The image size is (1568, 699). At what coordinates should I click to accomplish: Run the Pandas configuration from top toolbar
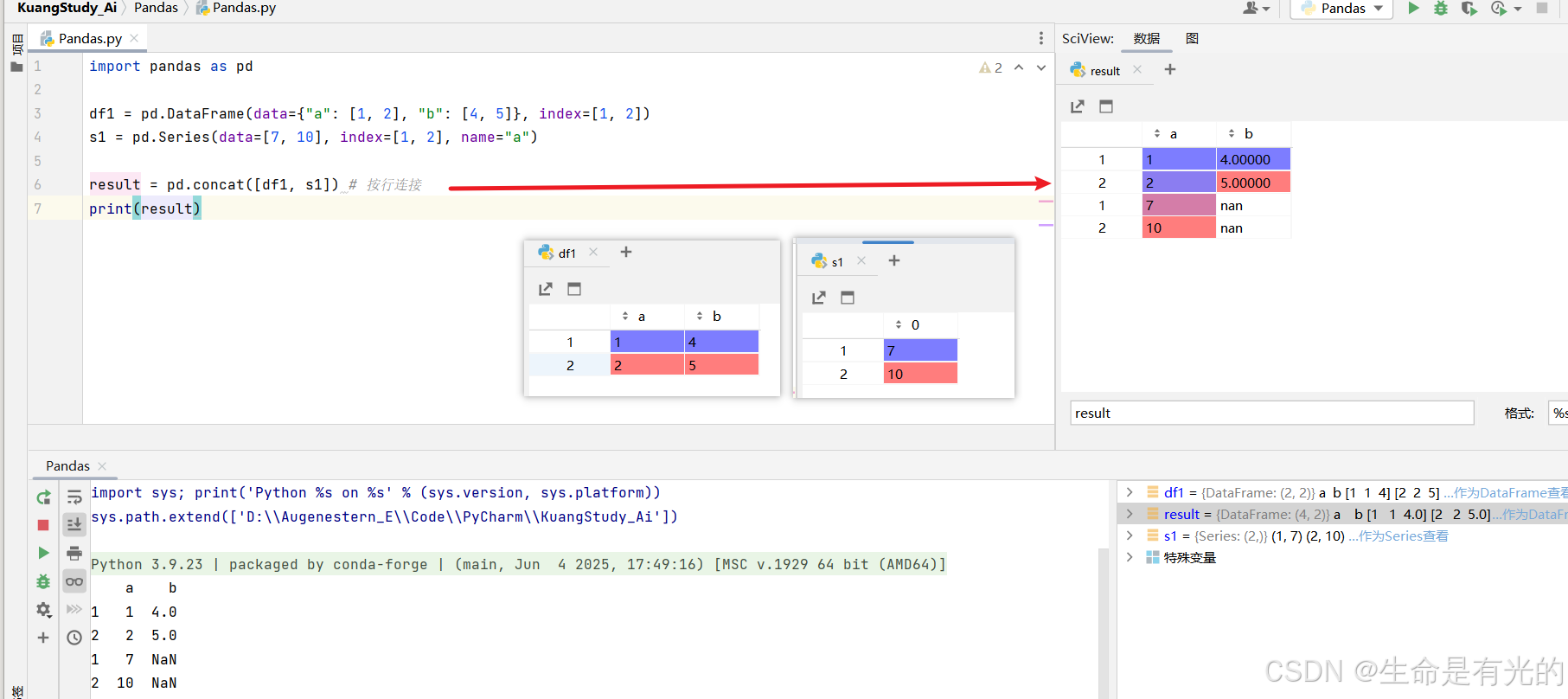pyautogui.click(x=1413, y=8)
